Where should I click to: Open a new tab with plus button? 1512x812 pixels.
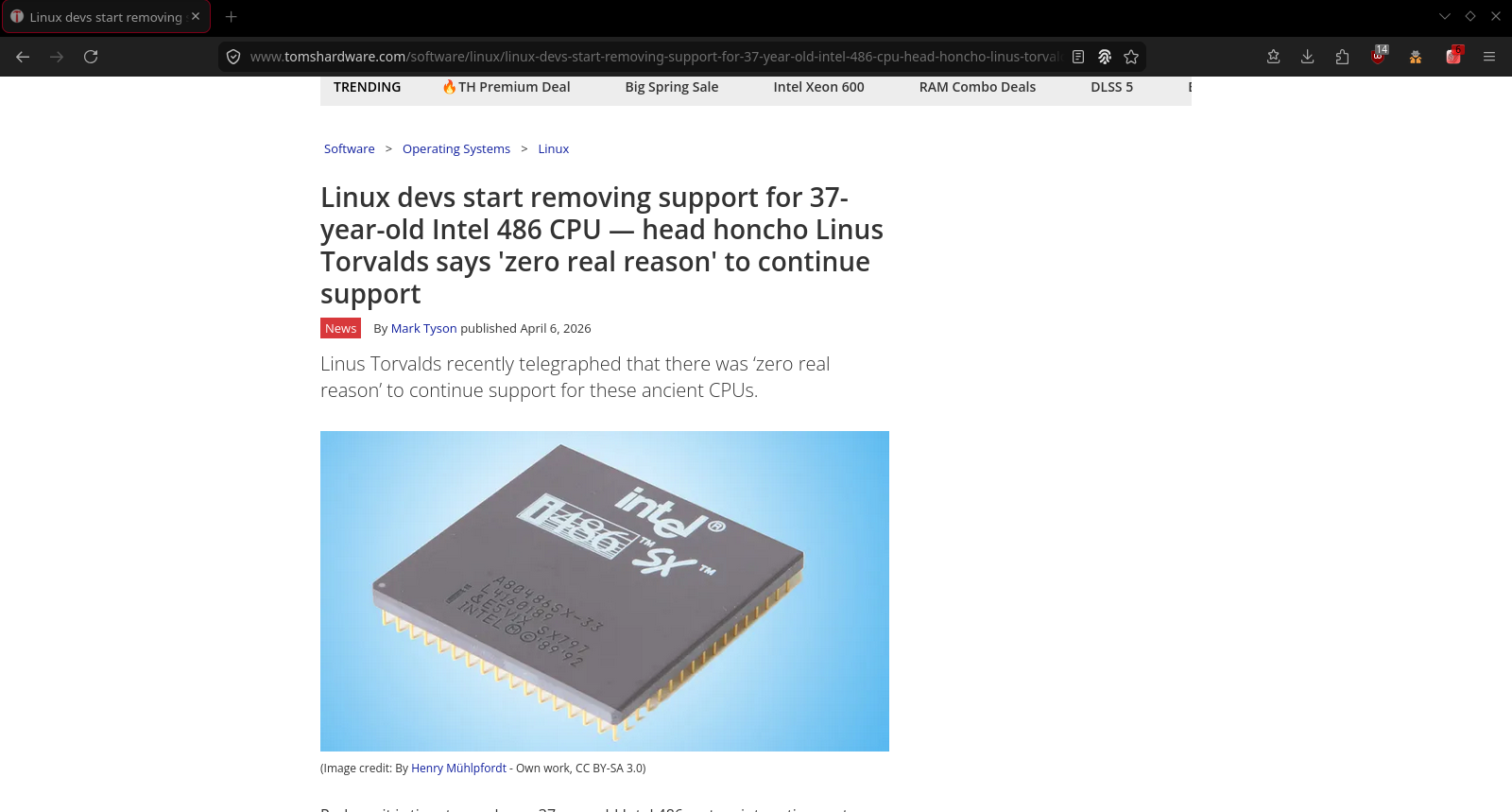231,17
